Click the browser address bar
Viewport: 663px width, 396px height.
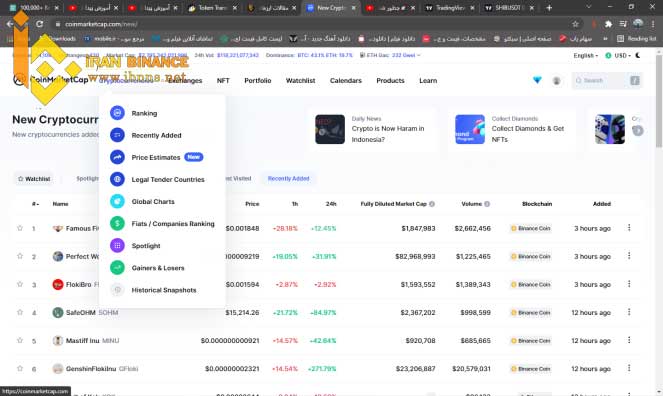coord(313,24)
